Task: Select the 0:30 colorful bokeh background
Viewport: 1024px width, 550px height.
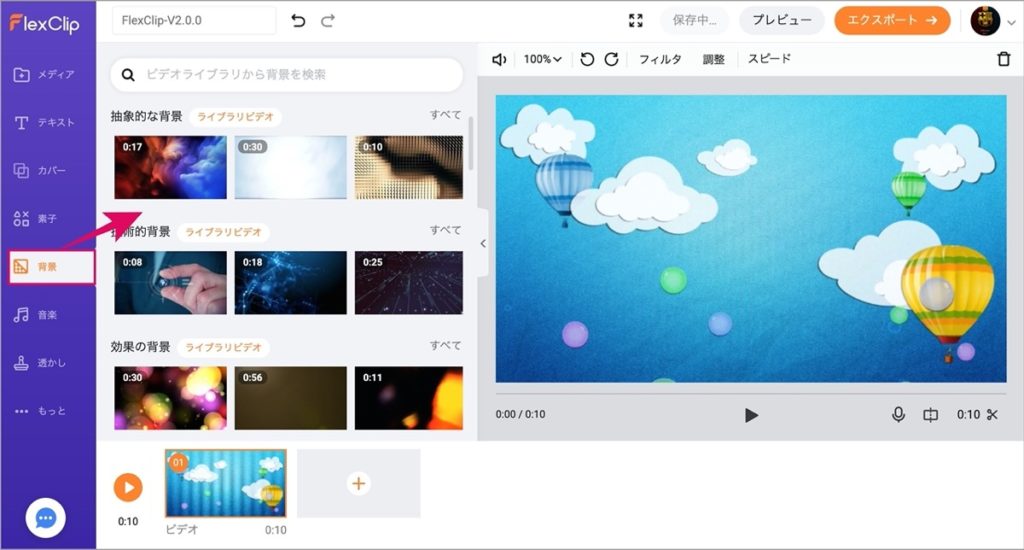Action: click(170, 398)
